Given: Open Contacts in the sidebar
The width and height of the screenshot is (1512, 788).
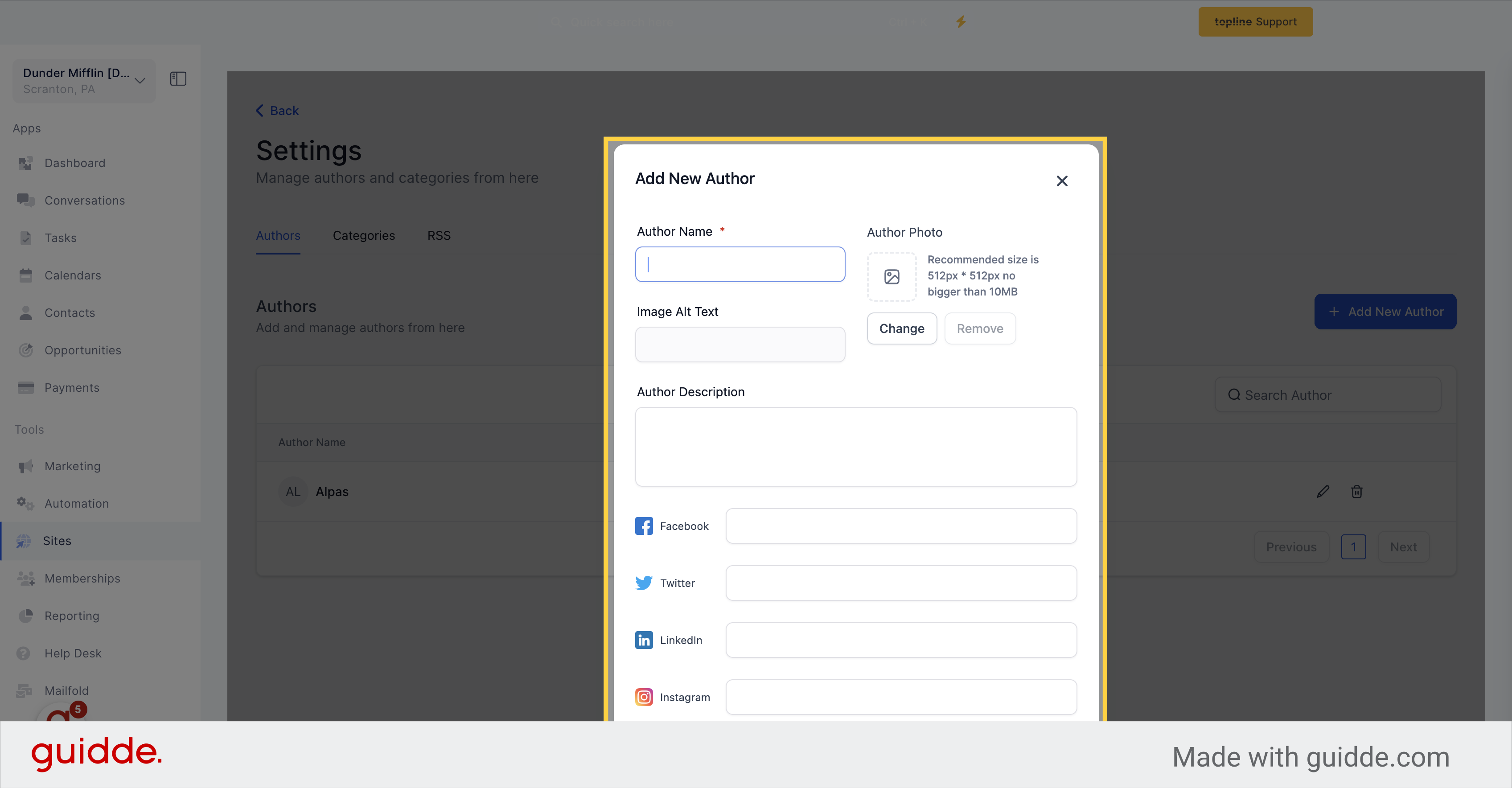Looking at the screenshot, I should tap(70, 313).
